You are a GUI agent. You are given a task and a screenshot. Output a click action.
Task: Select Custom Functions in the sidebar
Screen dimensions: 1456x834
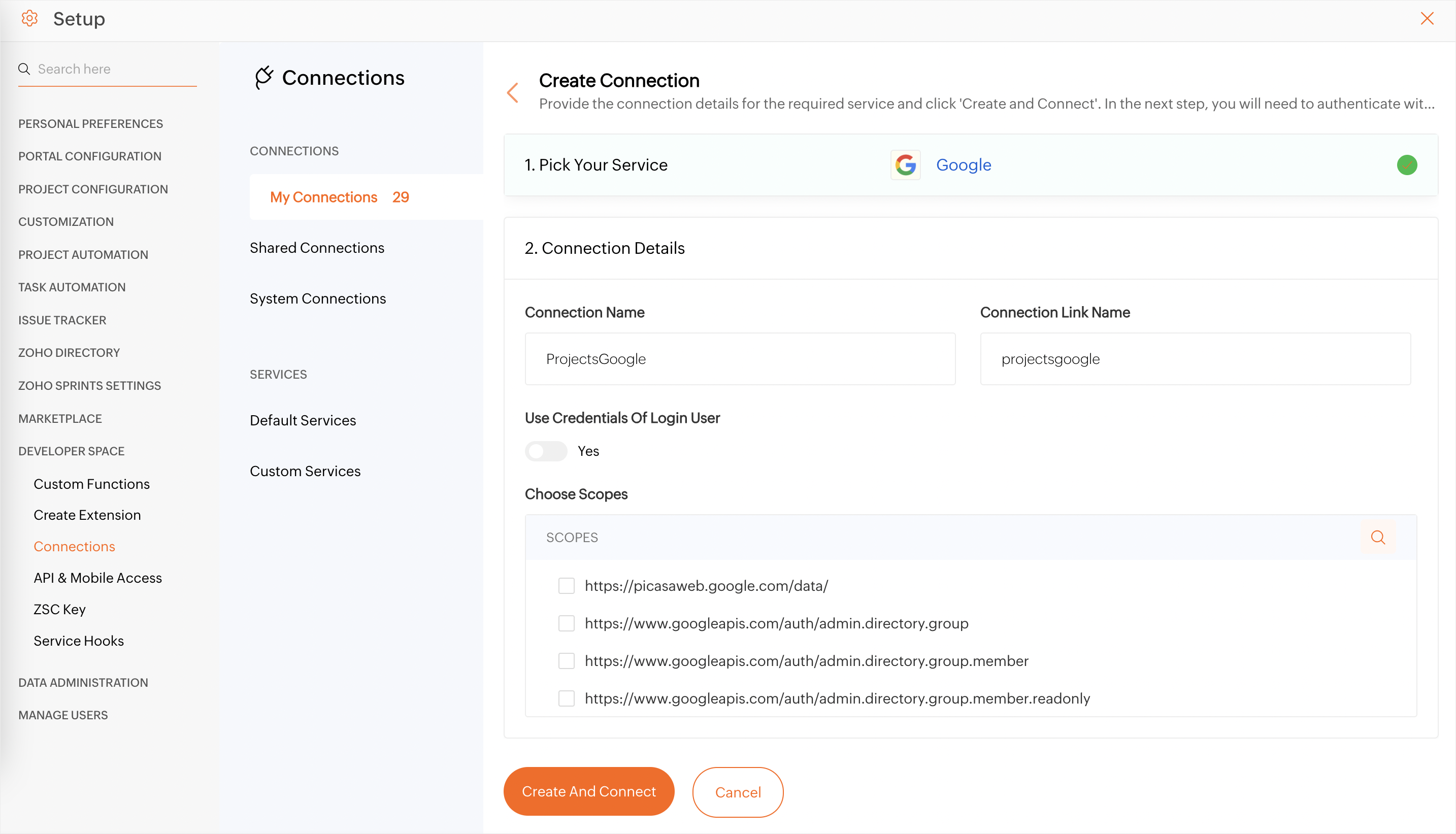(x=92, y=484)
